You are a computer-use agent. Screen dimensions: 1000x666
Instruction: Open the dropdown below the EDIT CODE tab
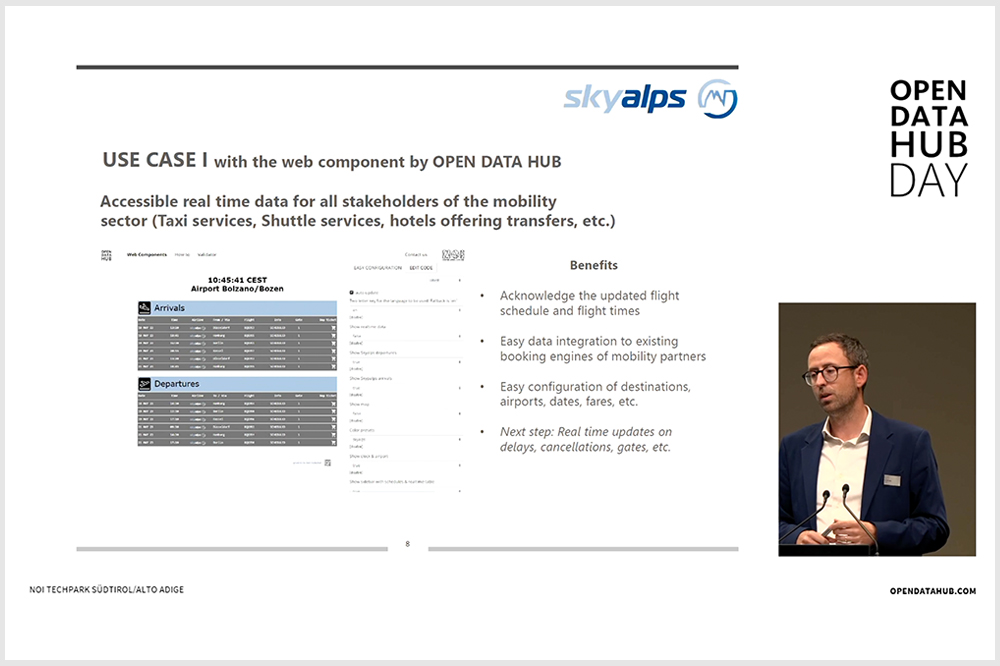445,280
